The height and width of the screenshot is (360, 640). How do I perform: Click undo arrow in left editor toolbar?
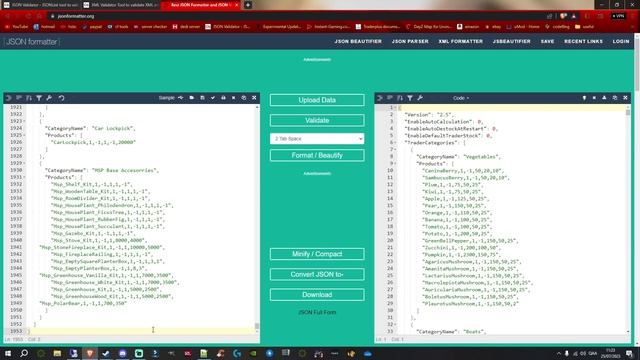[x=61, y=98]
